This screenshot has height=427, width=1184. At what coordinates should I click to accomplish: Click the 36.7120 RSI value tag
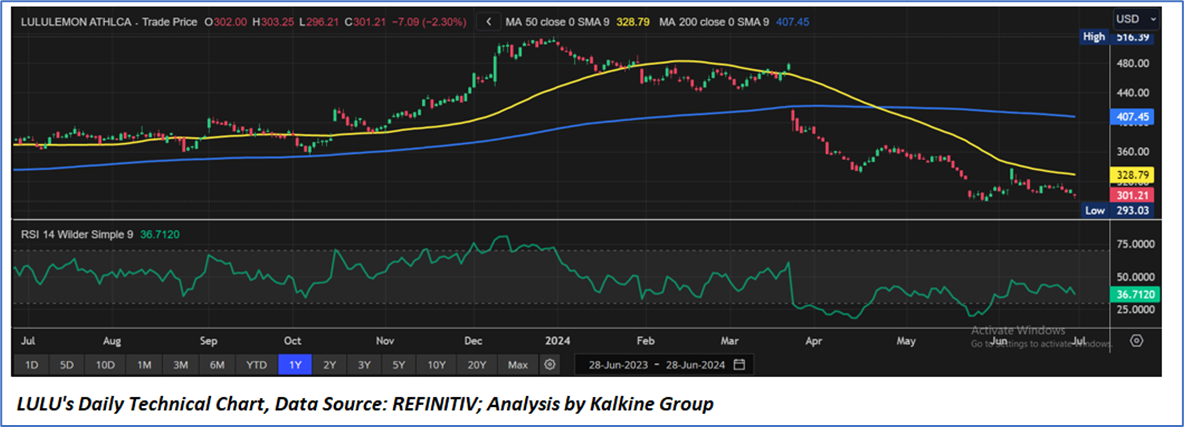pos(1133,294)
